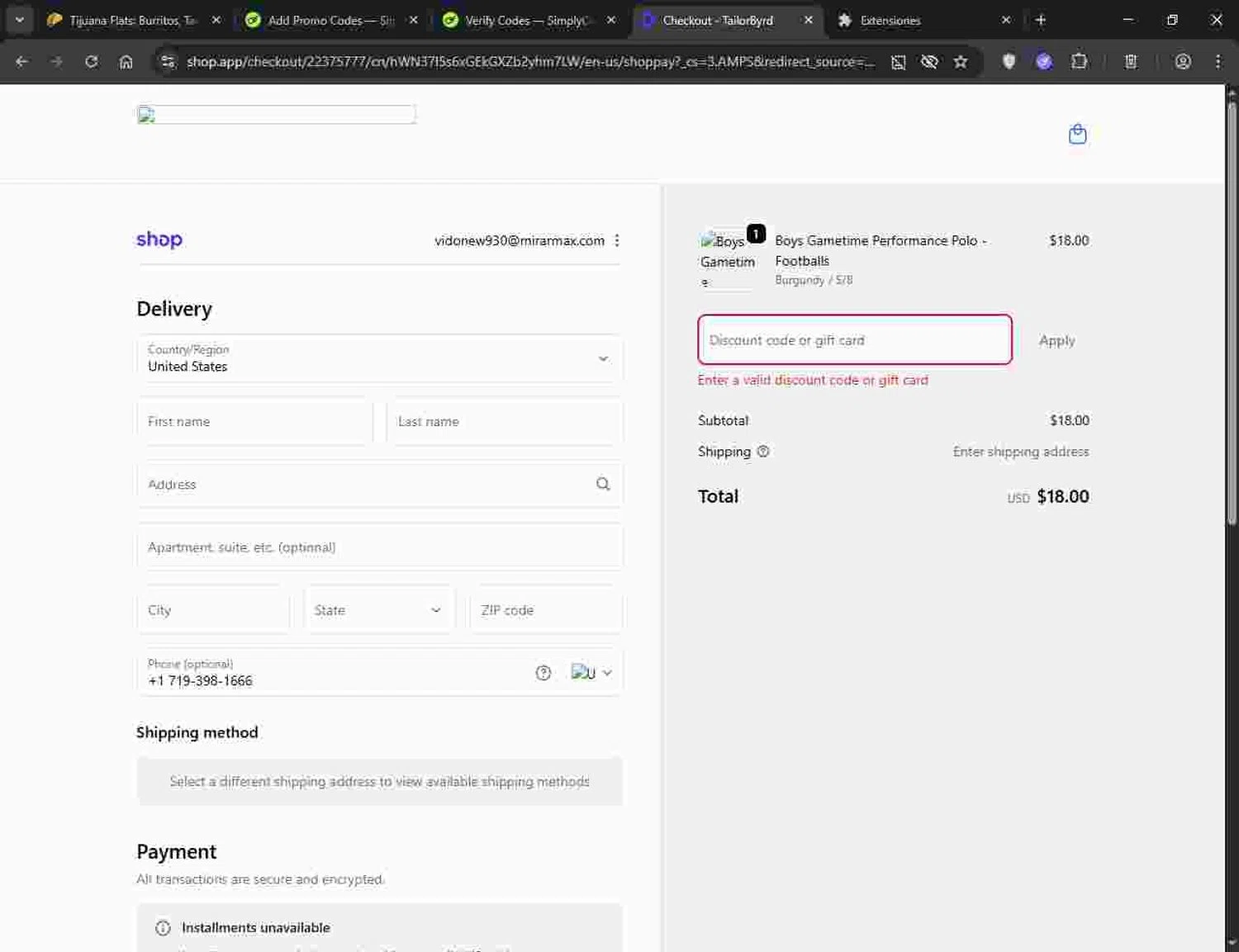
Task: Click the Boys Gametime polo product thumbnail
Action: tap(728, 260)
